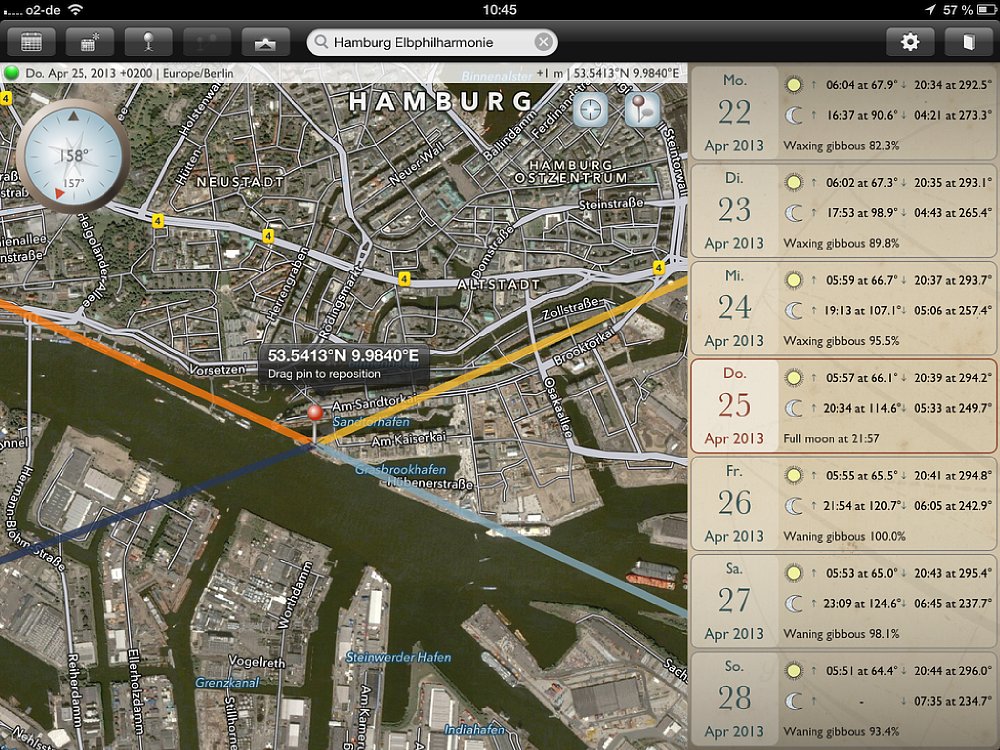Select Friday 26 Apr 2013 entry
Image resolution: width=1000 pixels, height=750 pixels.
(x=842, y=503)
